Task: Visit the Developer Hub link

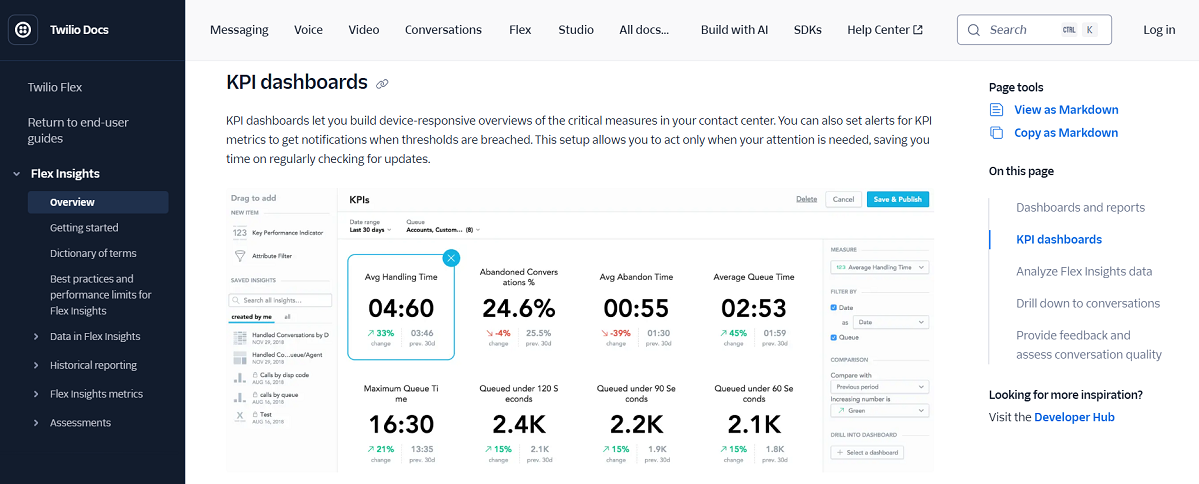Action: [x=1074, y=417]
